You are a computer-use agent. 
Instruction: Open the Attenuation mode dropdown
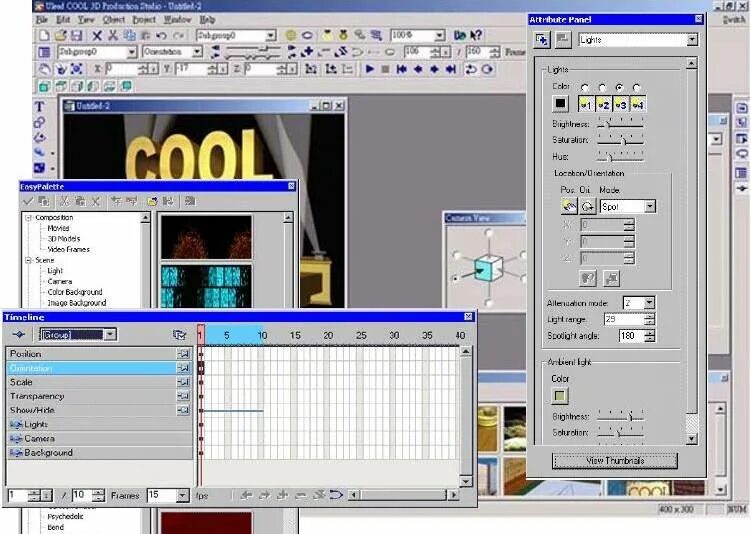649,303
